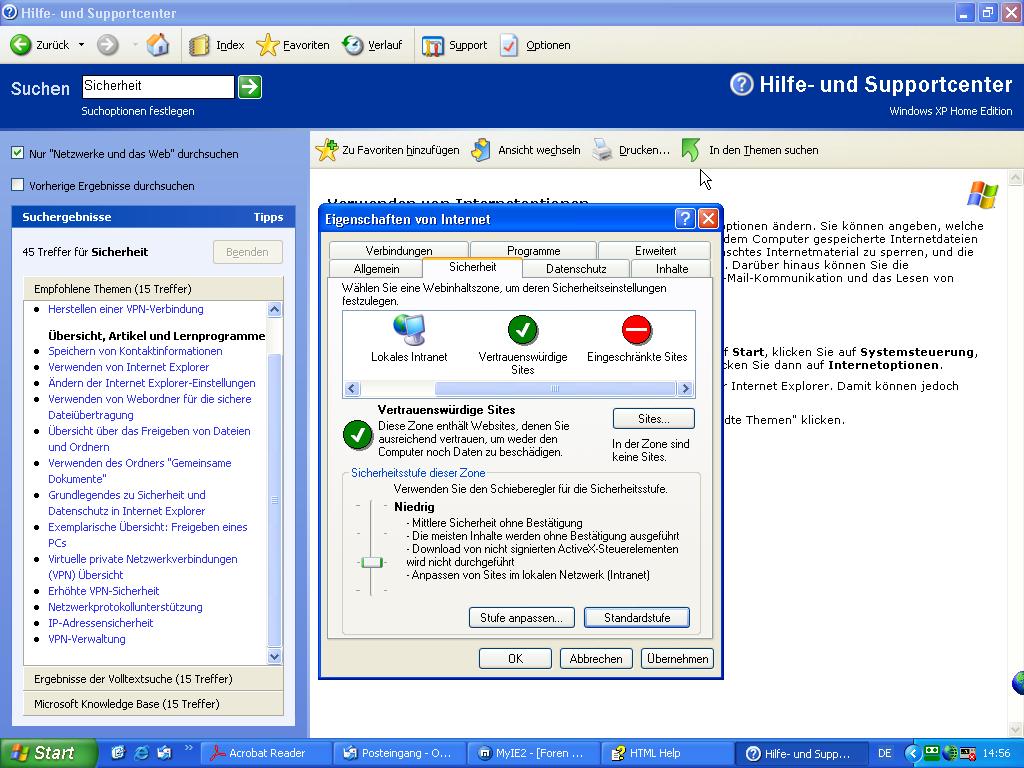Click the In den Themen suchen icon
1024x768 pixels.
691,150
